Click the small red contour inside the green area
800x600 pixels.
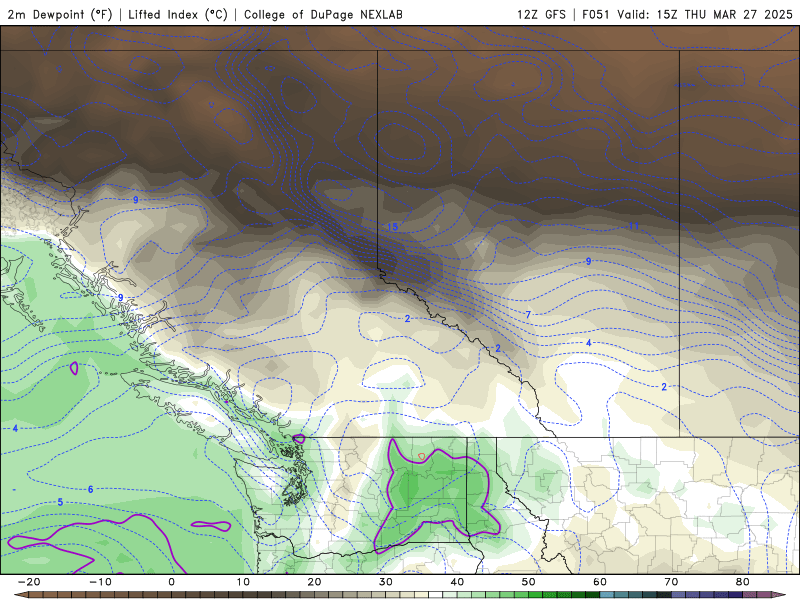[x=421, y=456]
